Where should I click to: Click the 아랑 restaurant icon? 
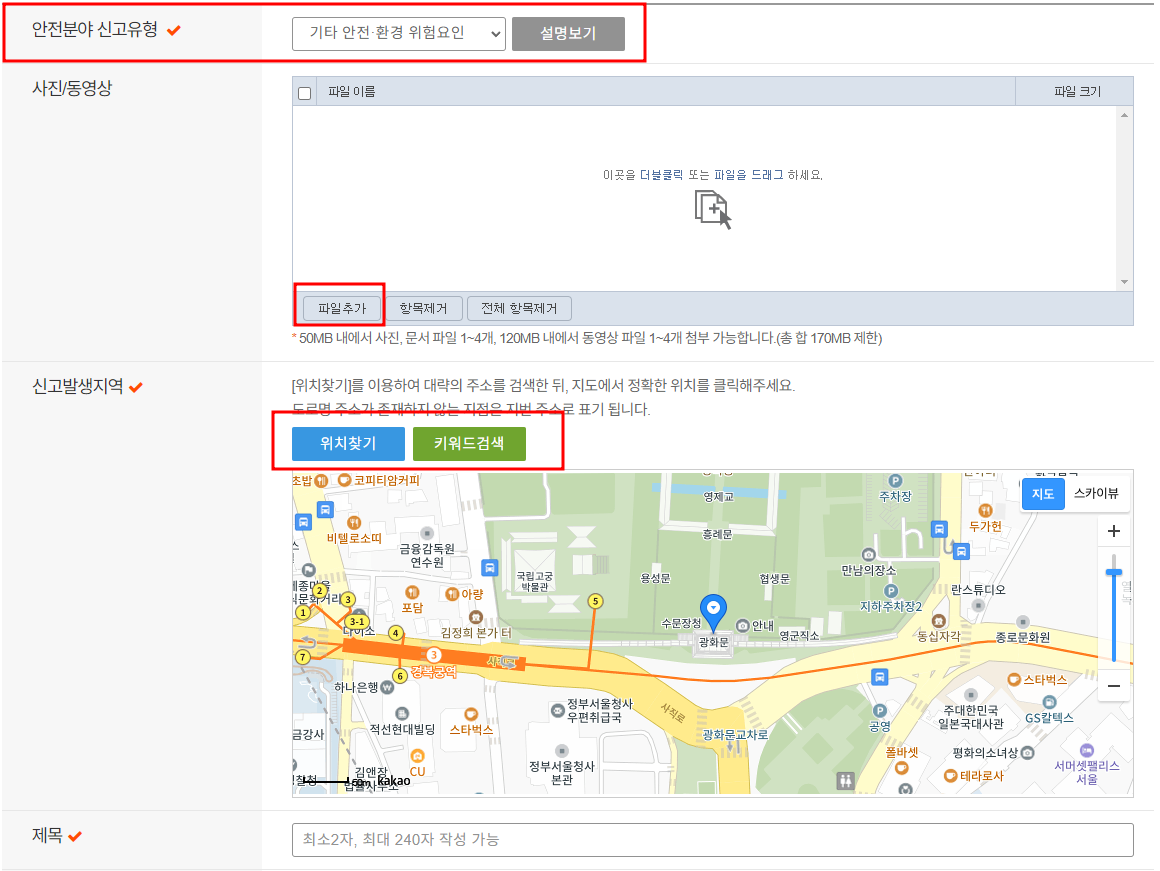452,593
